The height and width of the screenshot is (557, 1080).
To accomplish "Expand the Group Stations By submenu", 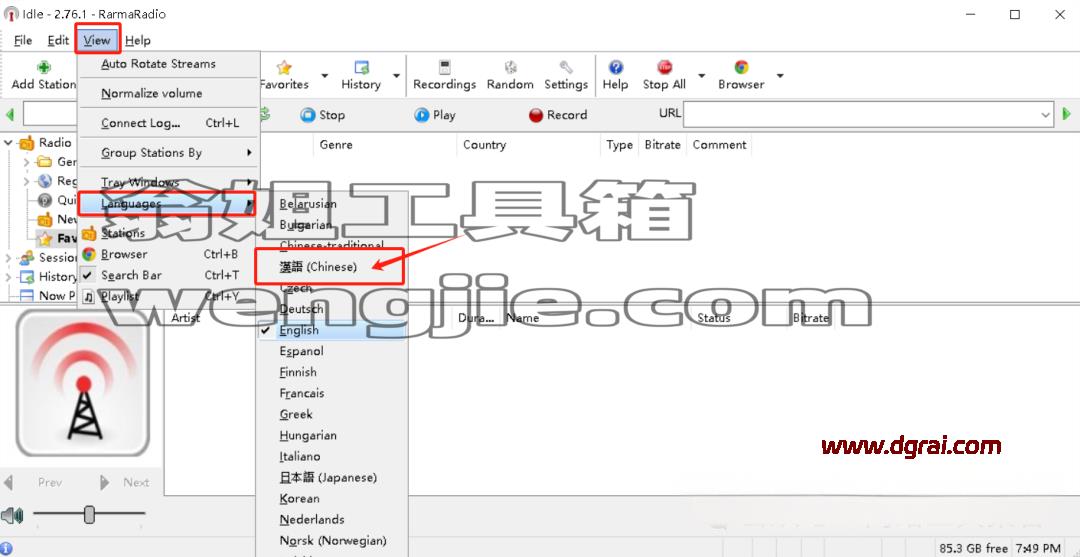I will click(169, 153).
